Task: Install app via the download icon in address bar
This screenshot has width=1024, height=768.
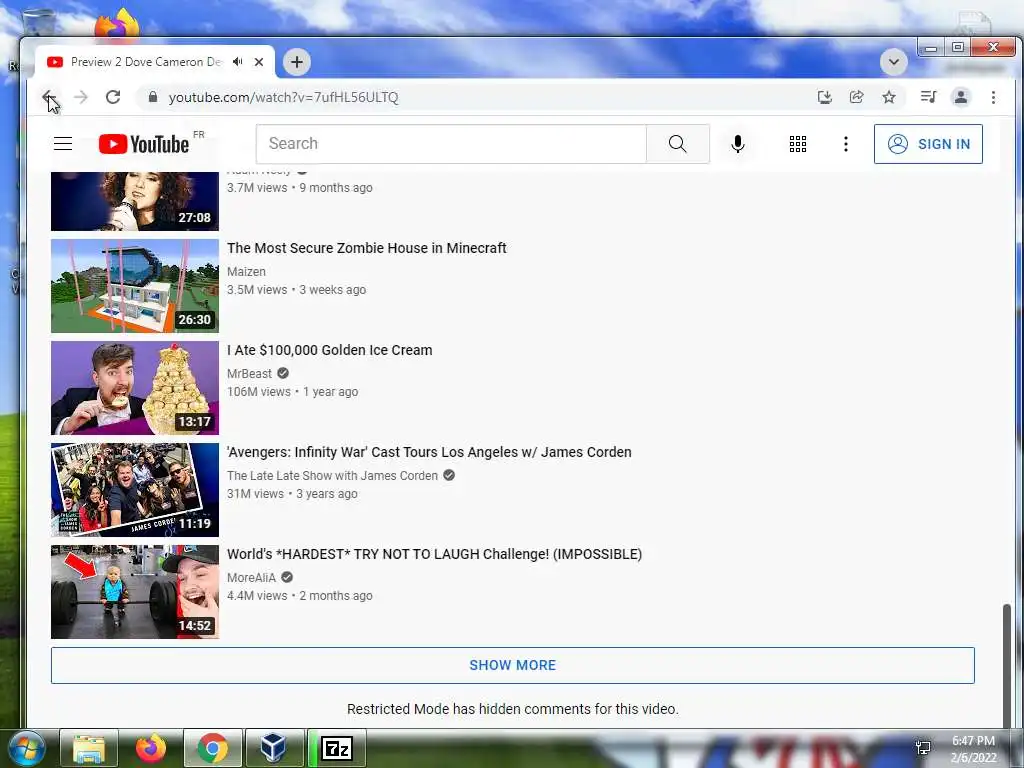Action: (825, 97)
